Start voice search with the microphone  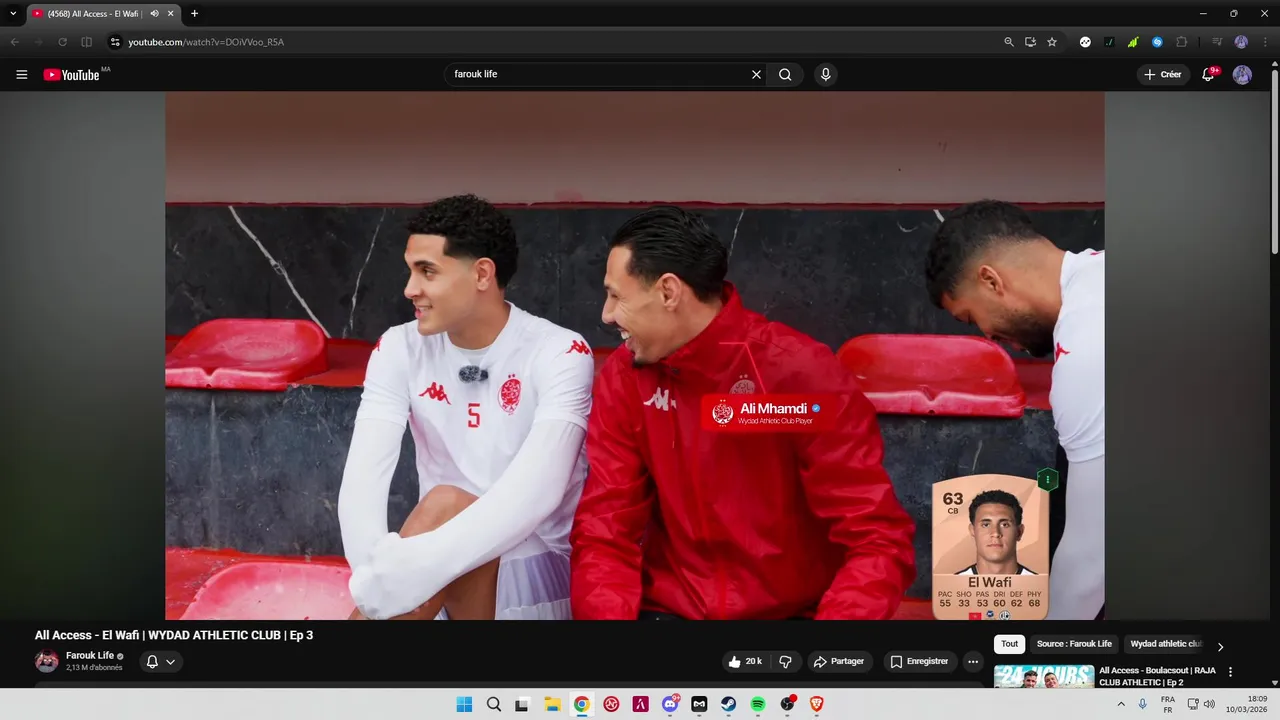825,74
